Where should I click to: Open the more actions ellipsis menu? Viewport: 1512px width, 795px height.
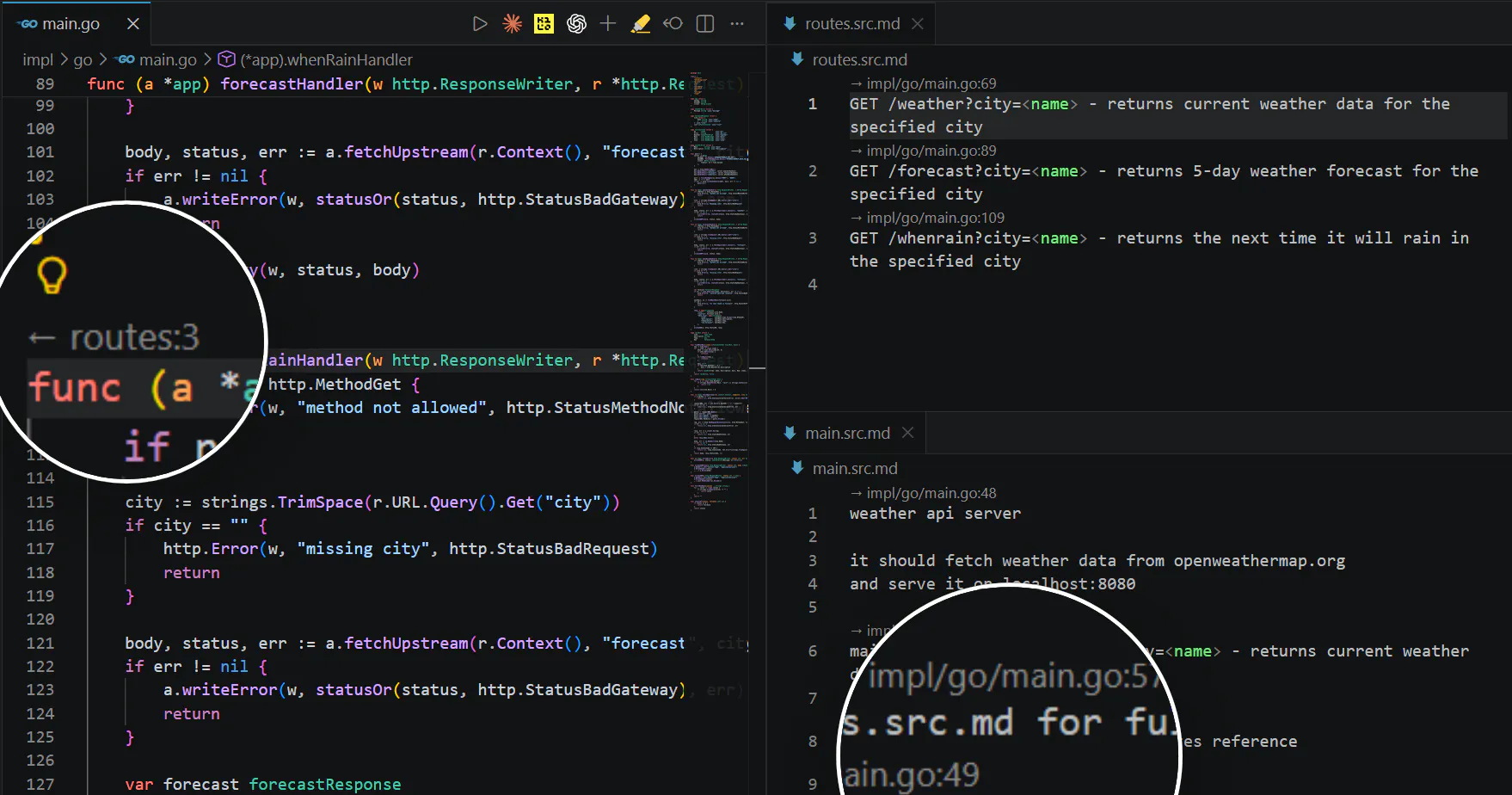[x=737, y=24]
